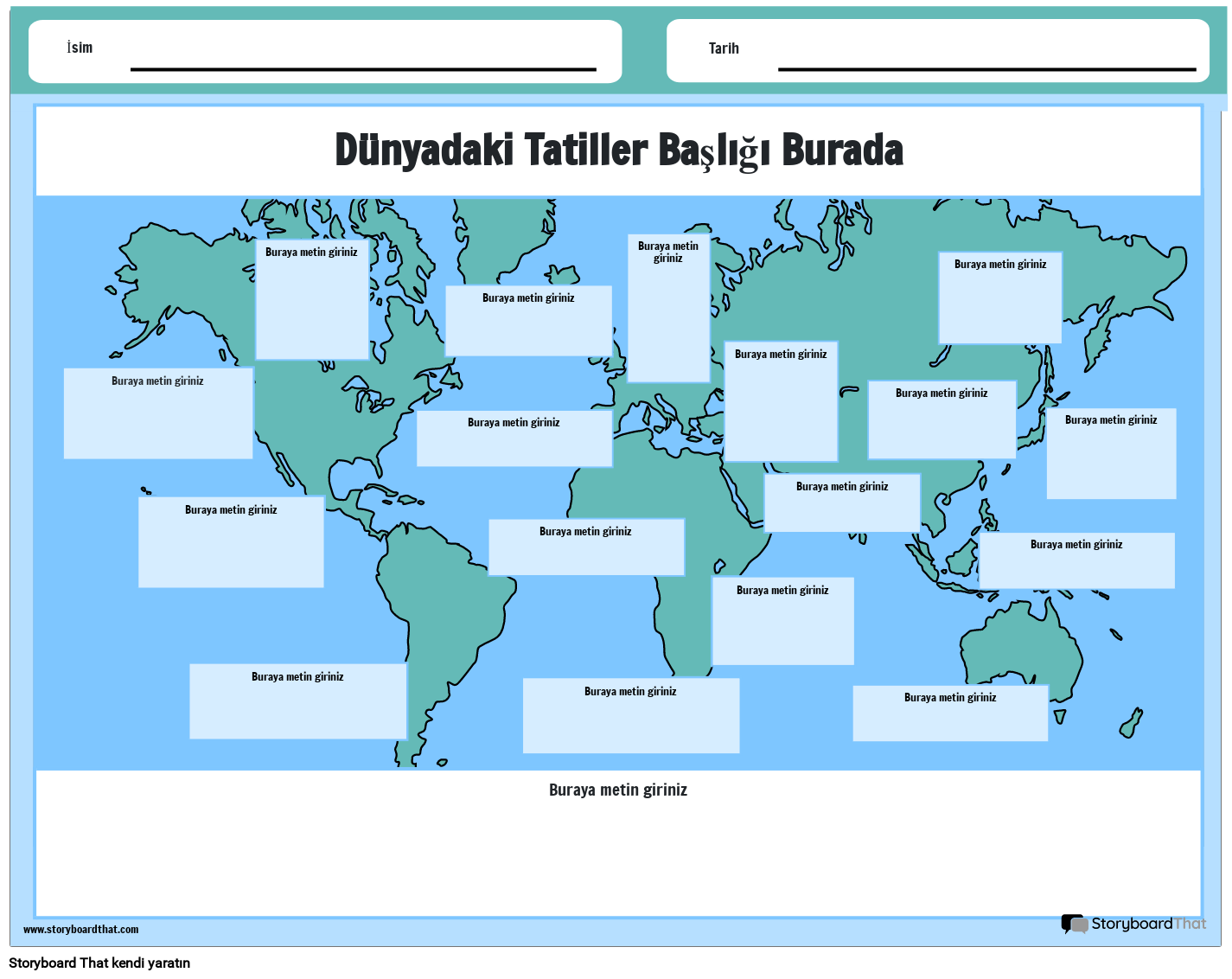Click the İsim name input line
This screenshot has width=1232, height=979.
click(x=363, y=68)
